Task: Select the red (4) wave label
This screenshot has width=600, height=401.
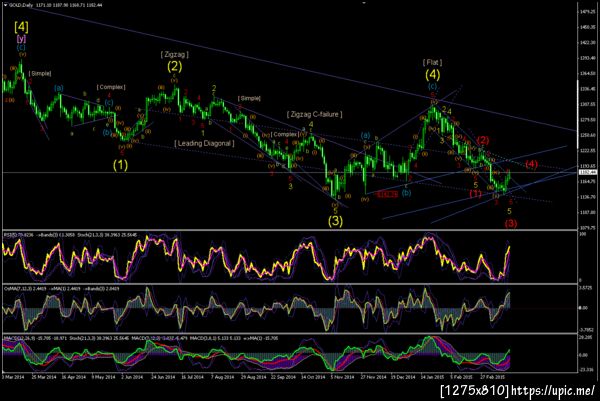Action: click(532, 165)
